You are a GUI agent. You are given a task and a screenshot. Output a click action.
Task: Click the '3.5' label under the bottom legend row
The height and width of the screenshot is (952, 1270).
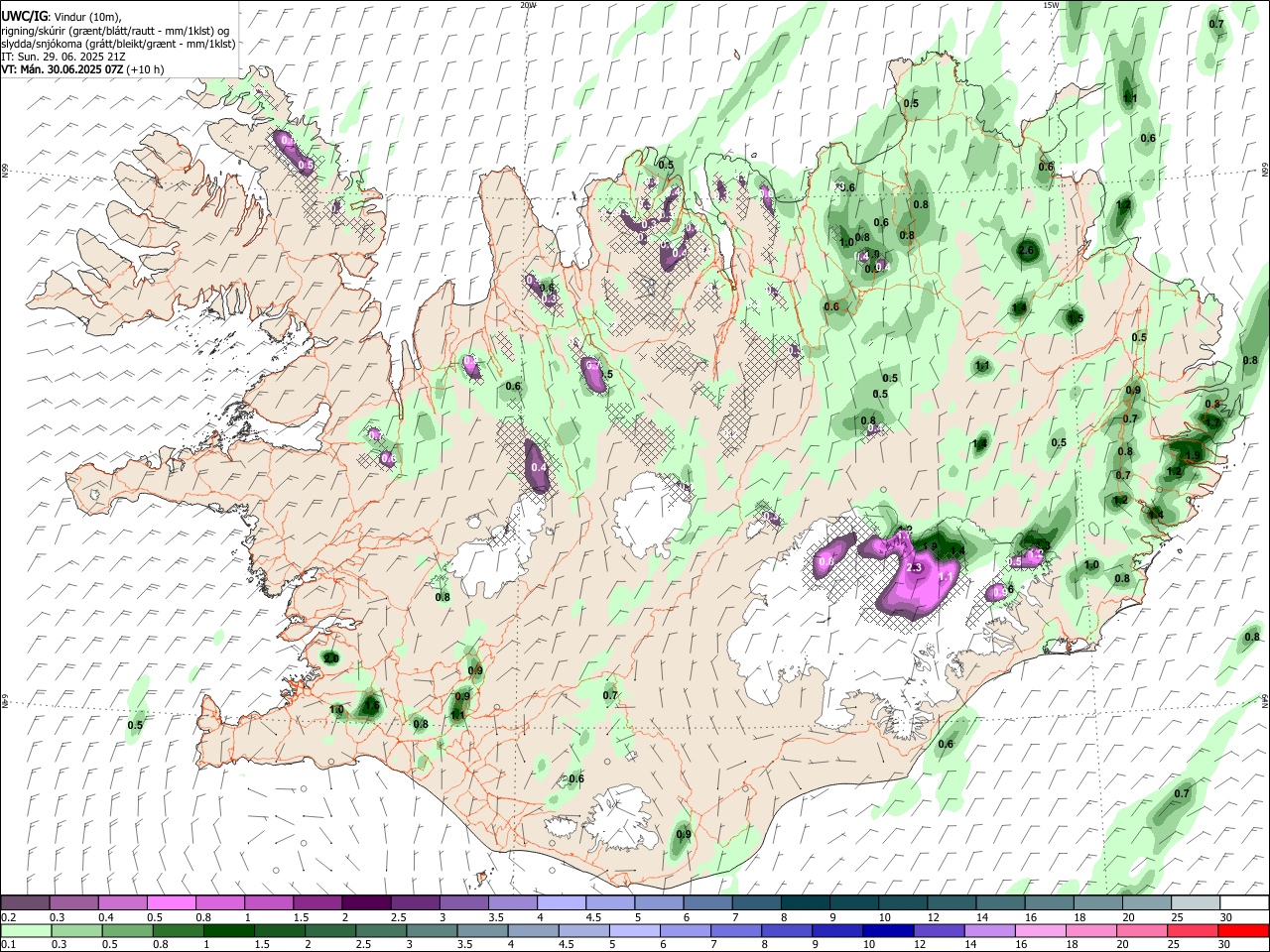[466, 945]
